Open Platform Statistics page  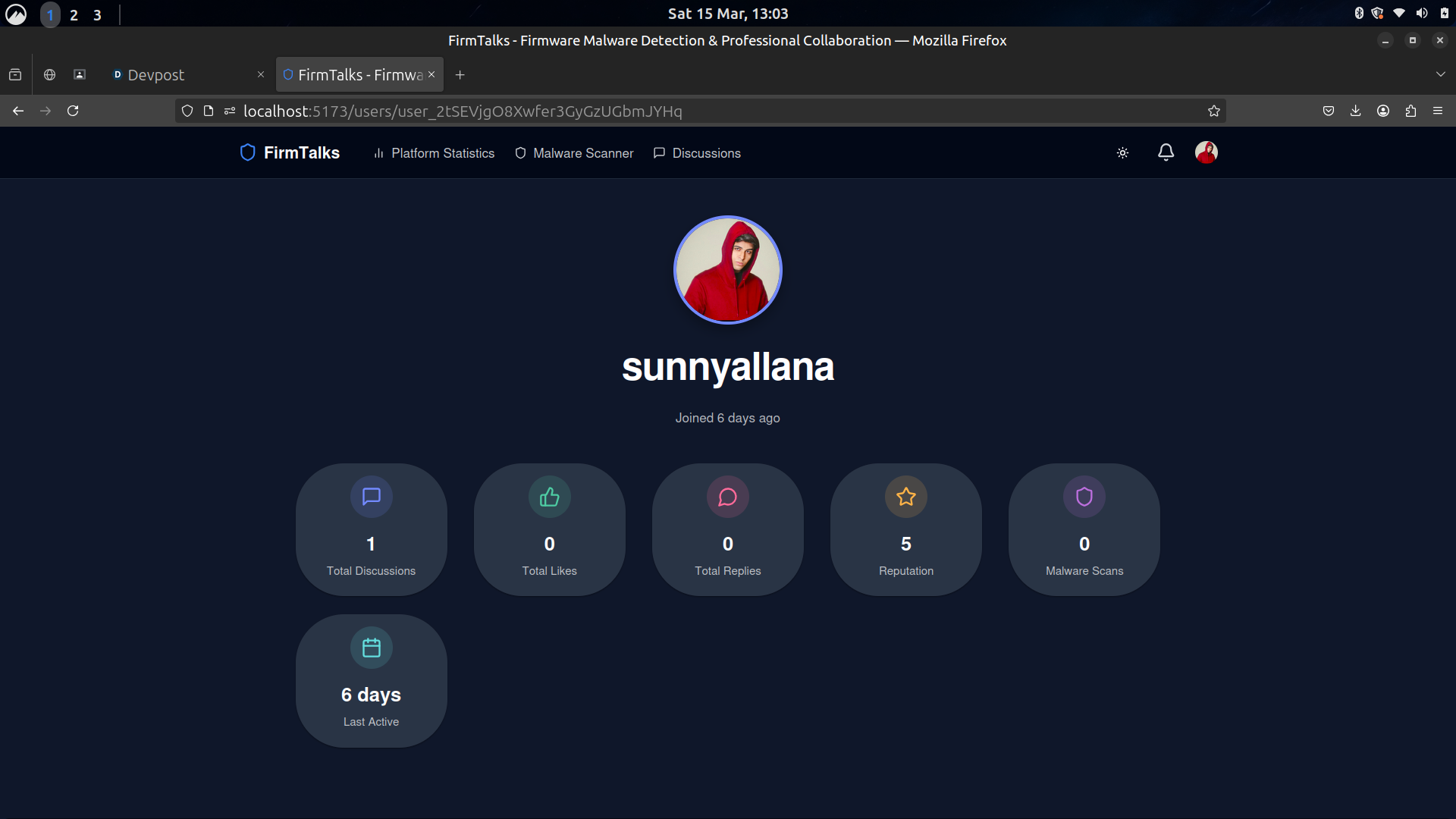click(434, 153)
